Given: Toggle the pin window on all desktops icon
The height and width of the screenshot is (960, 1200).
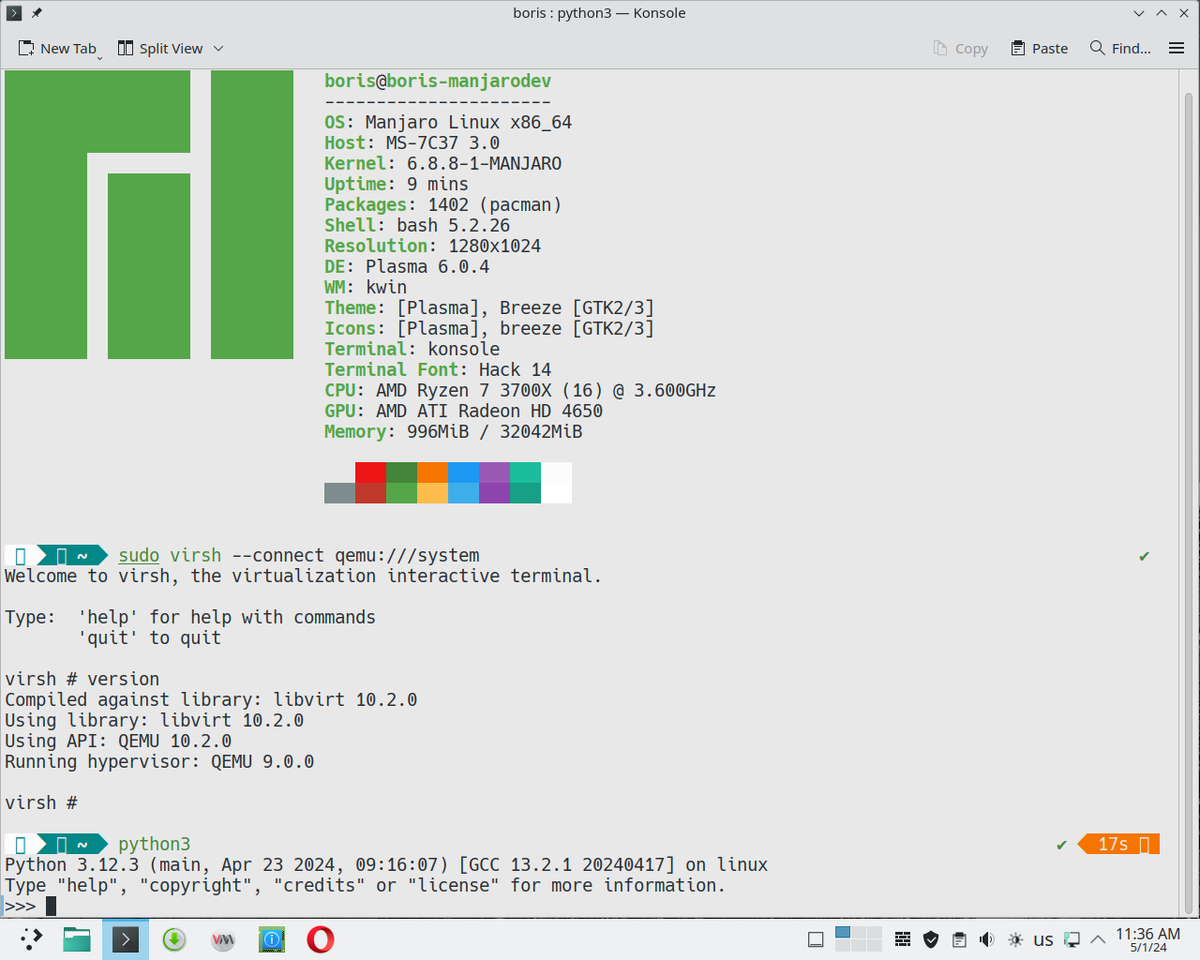Looking at the screenshot, I should [37, 13].
